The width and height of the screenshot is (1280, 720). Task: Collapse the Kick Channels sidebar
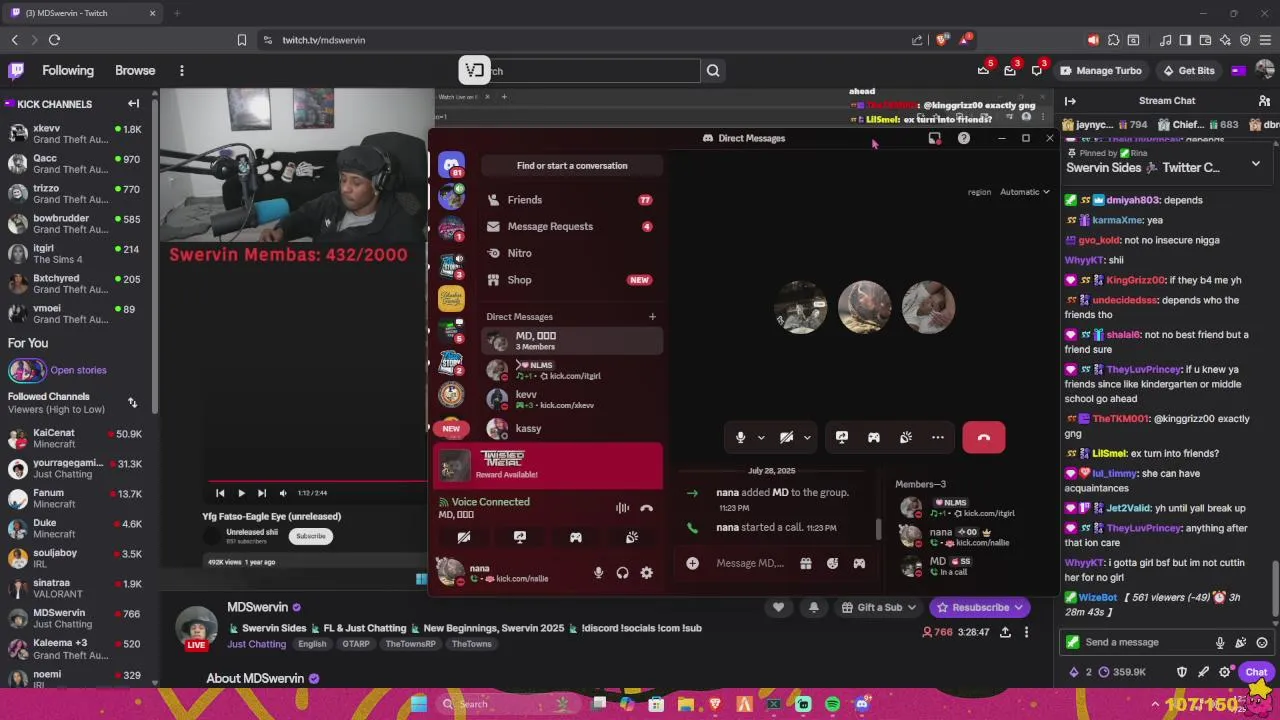(x=133, y=104)
